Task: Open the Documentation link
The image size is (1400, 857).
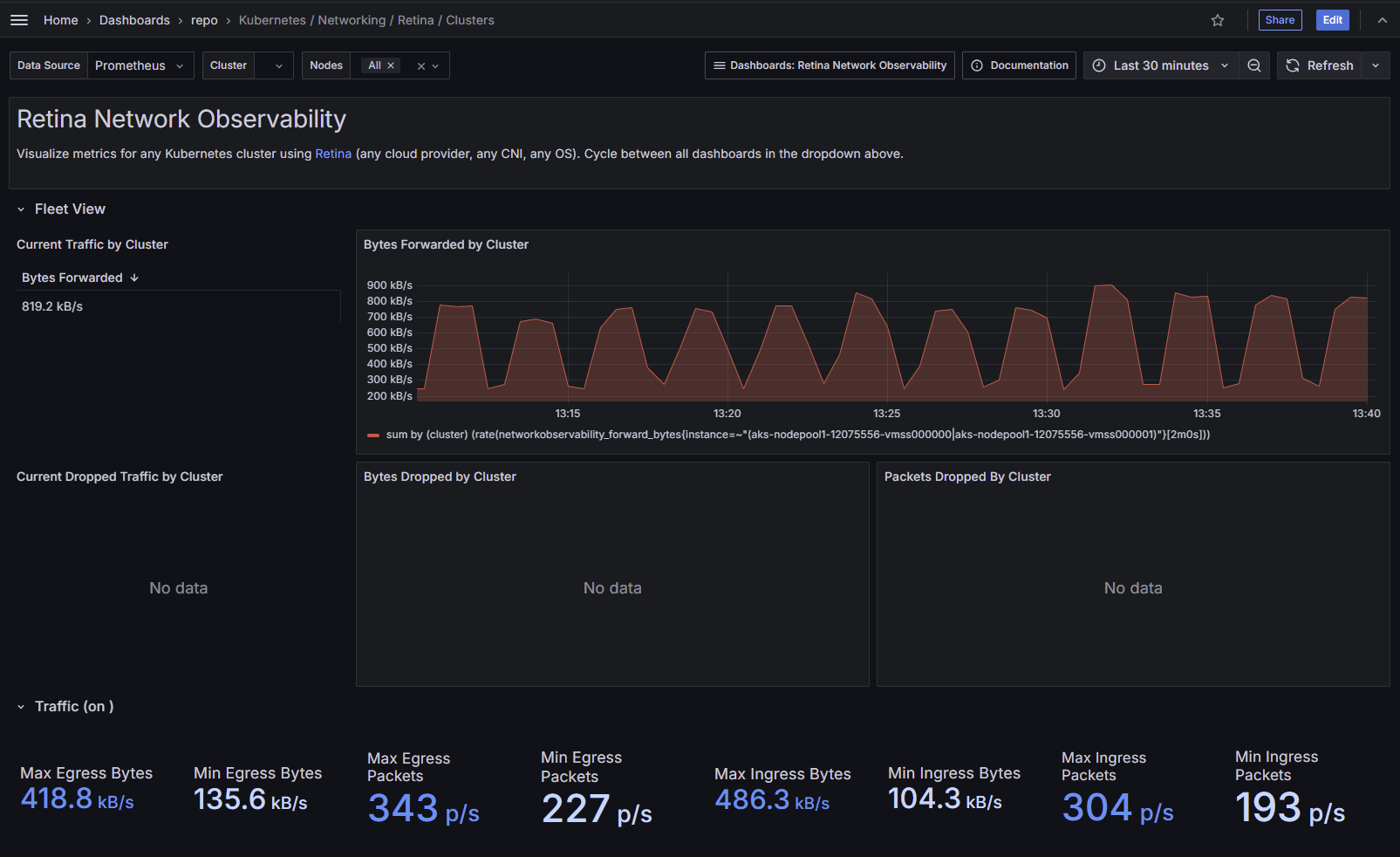Action: (x=1019, y=65)
